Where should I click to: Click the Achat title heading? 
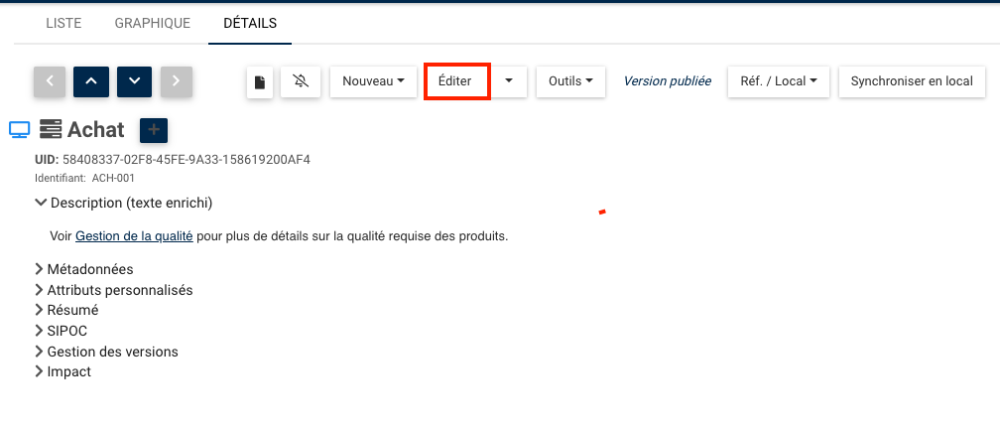96,130
